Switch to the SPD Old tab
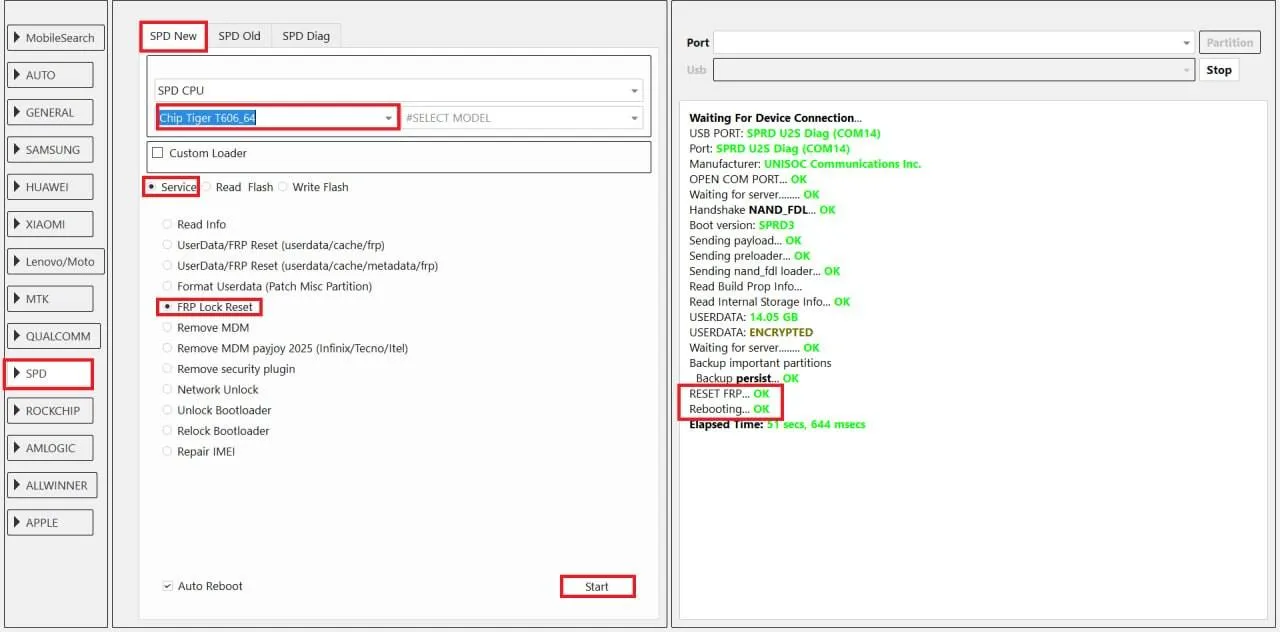 coord(239,36)
